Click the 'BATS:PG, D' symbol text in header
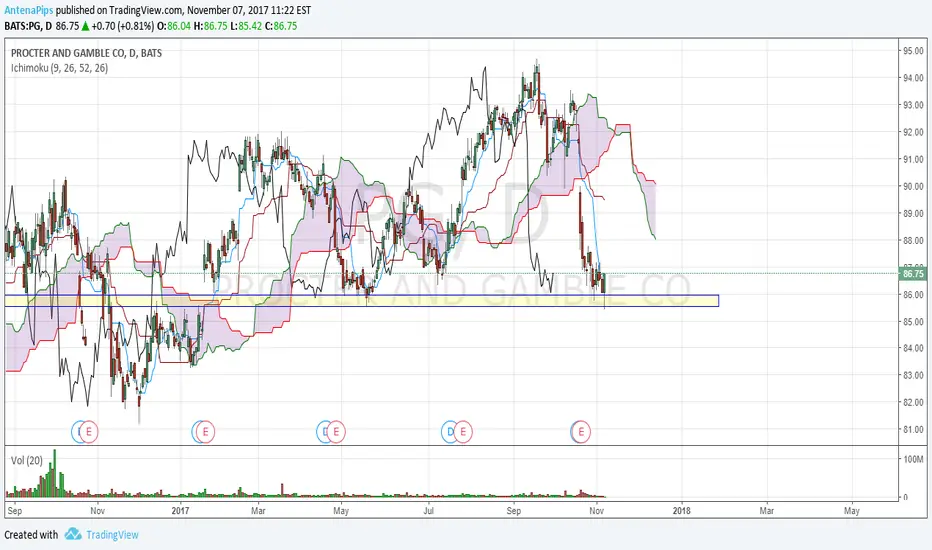This screenshot has height=550, width=932. point(28,26)
